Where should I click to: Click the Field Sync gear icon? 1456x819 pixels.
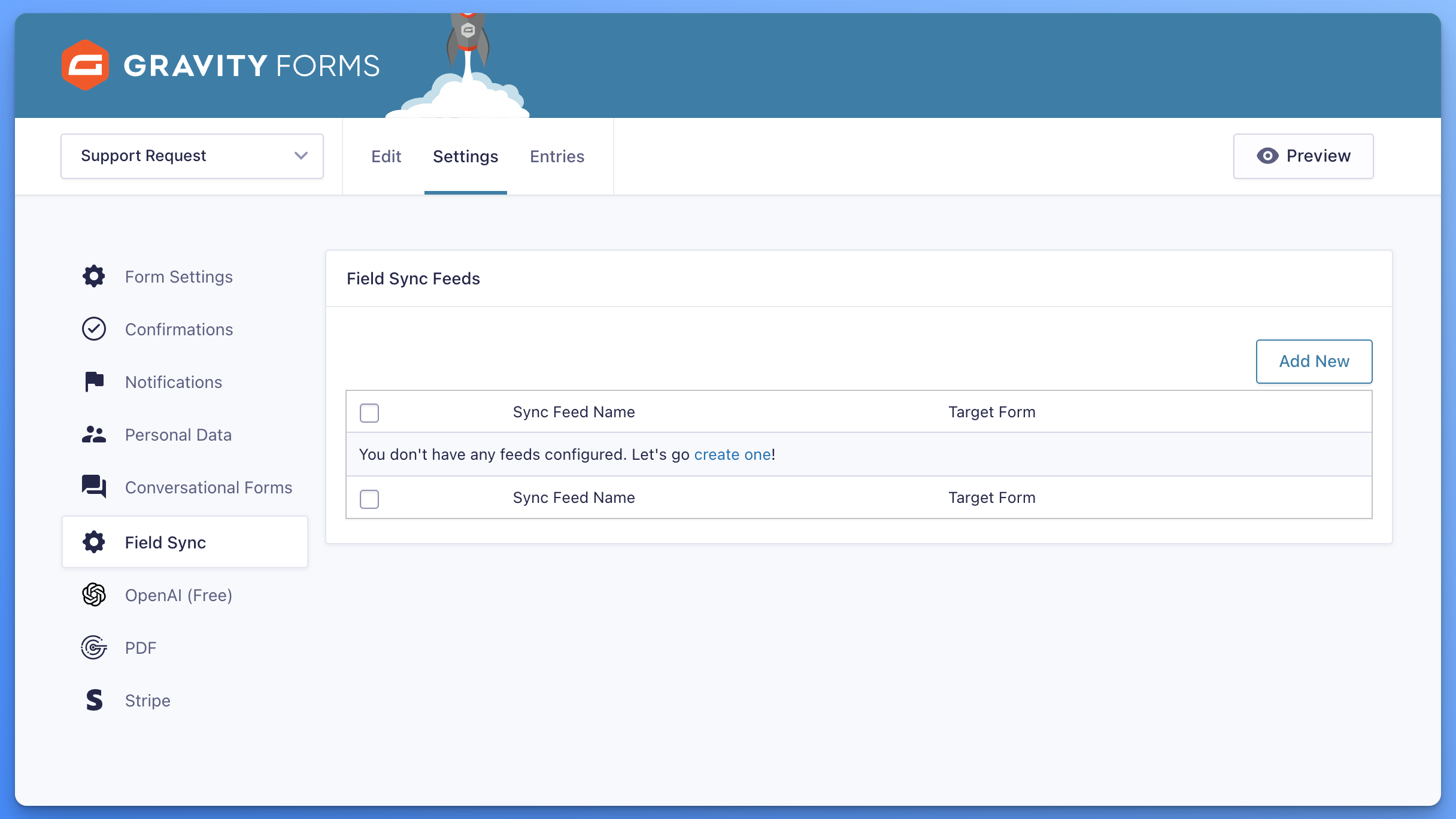(94, 542)
